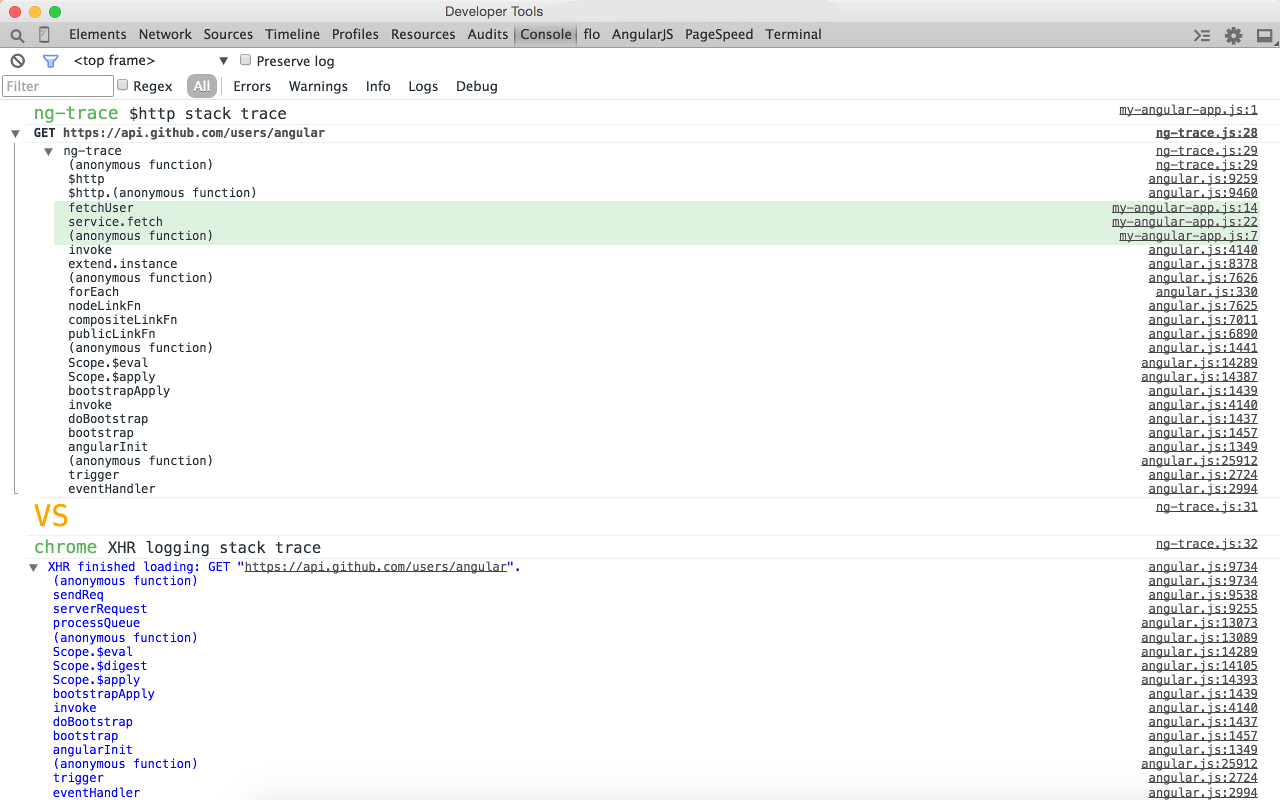Screen dimensions: 1280x800
Task: Click the blue serverRequest stack frame
Action: [100, 609]
